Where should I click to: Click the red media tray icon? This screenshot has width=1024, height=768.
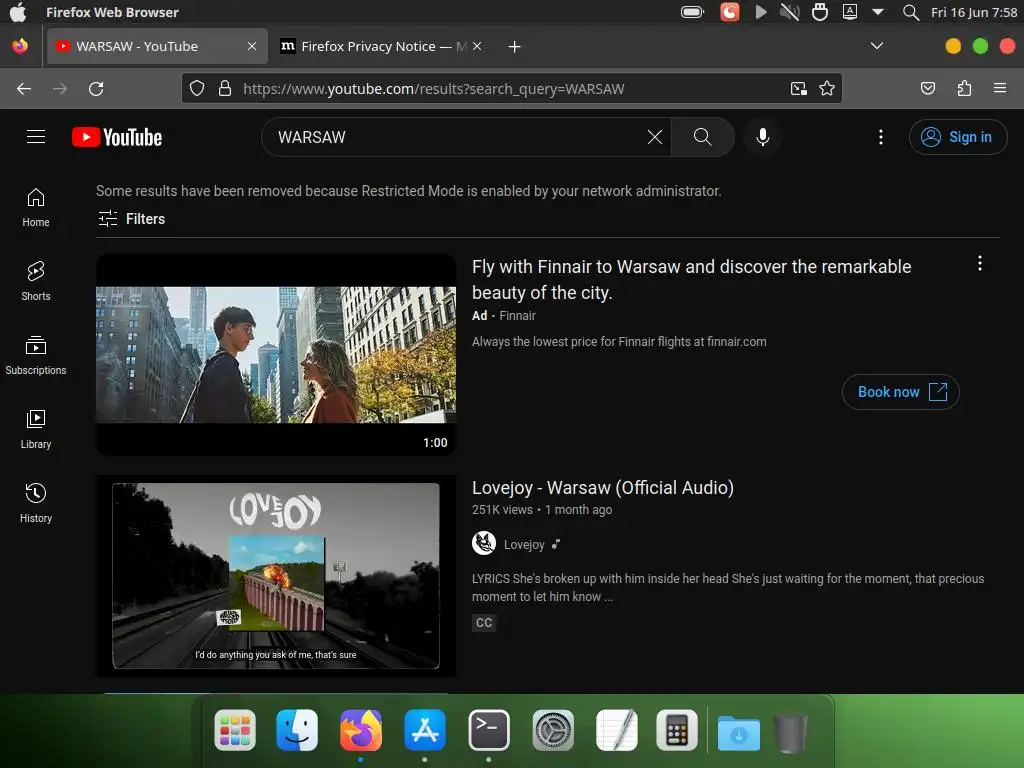[x=729, y=12]
